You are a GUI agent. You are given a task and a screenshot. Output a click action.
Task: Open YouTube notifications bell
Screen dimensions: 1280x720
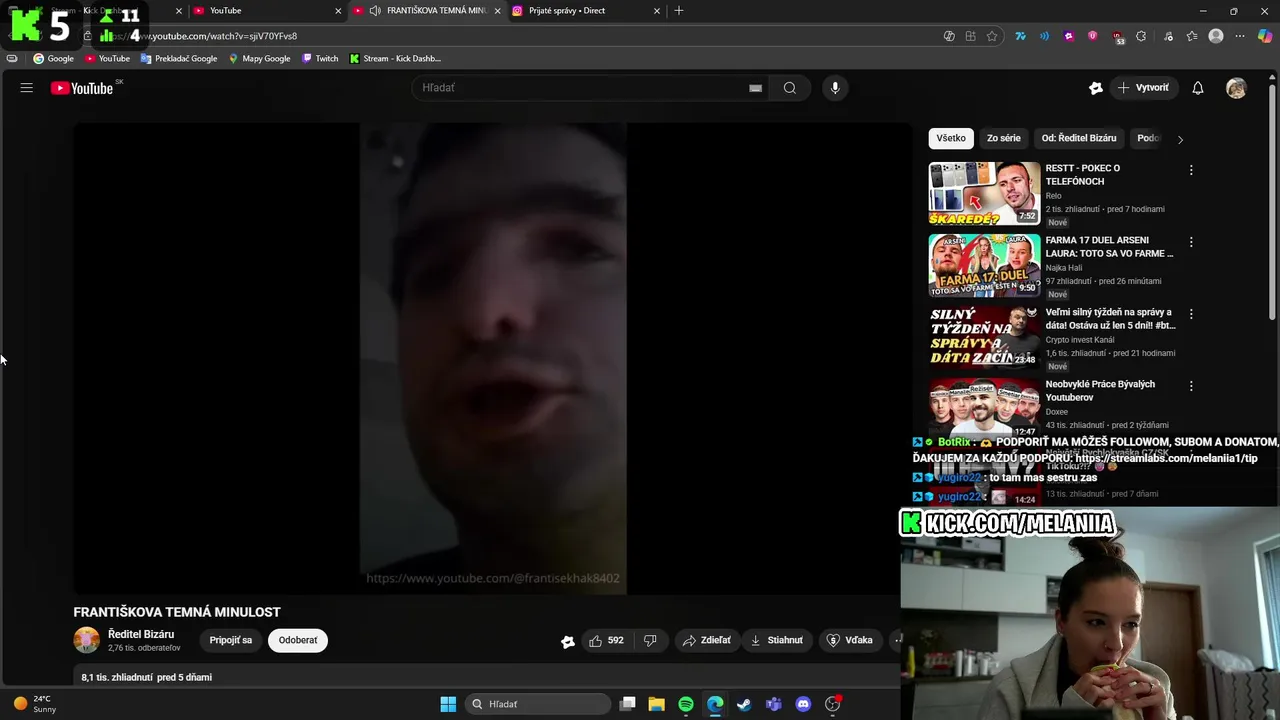pos(1197,88)
